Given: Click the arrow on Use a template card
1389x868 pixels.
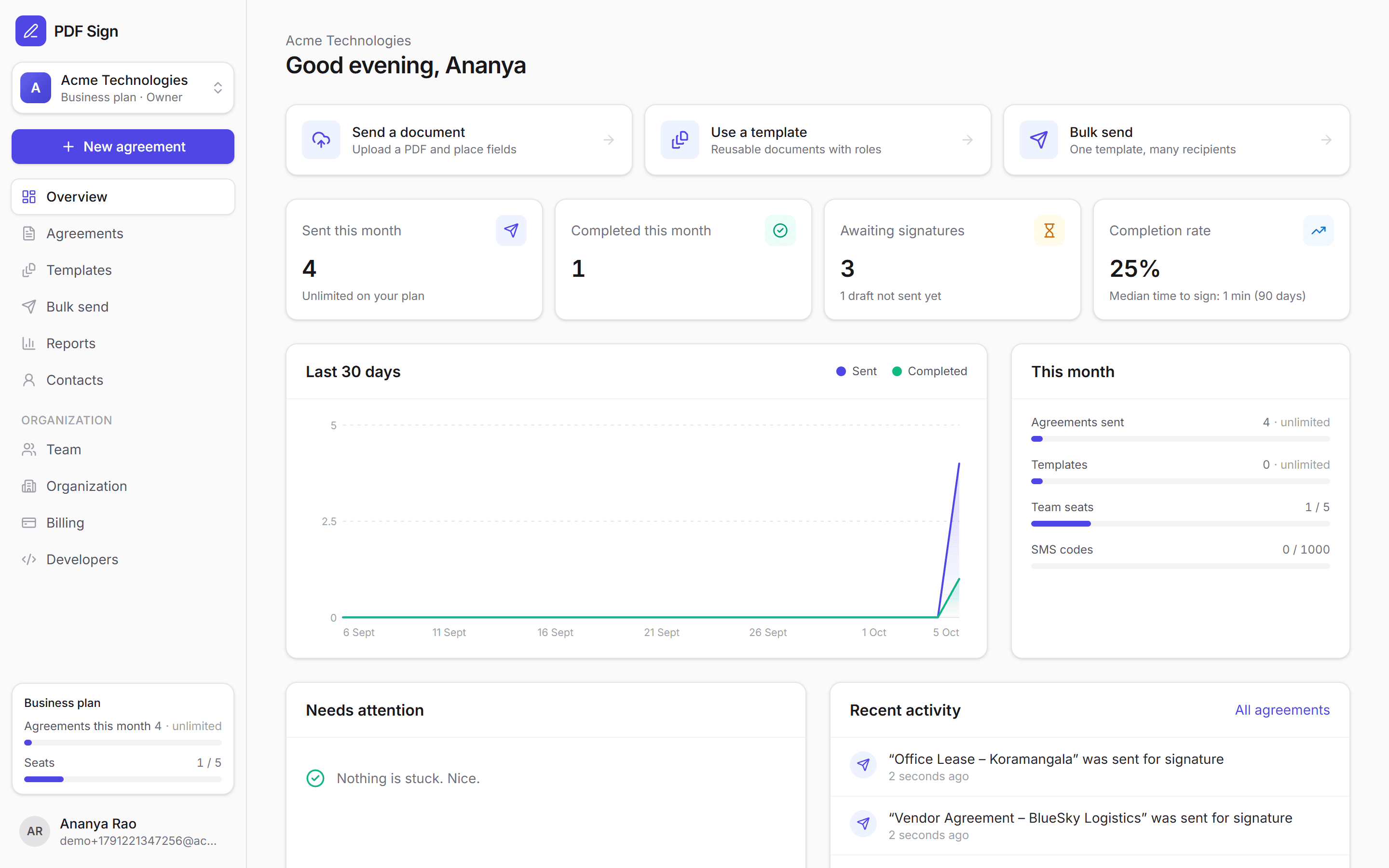Looking at the screenshot, I should (967, 140).
